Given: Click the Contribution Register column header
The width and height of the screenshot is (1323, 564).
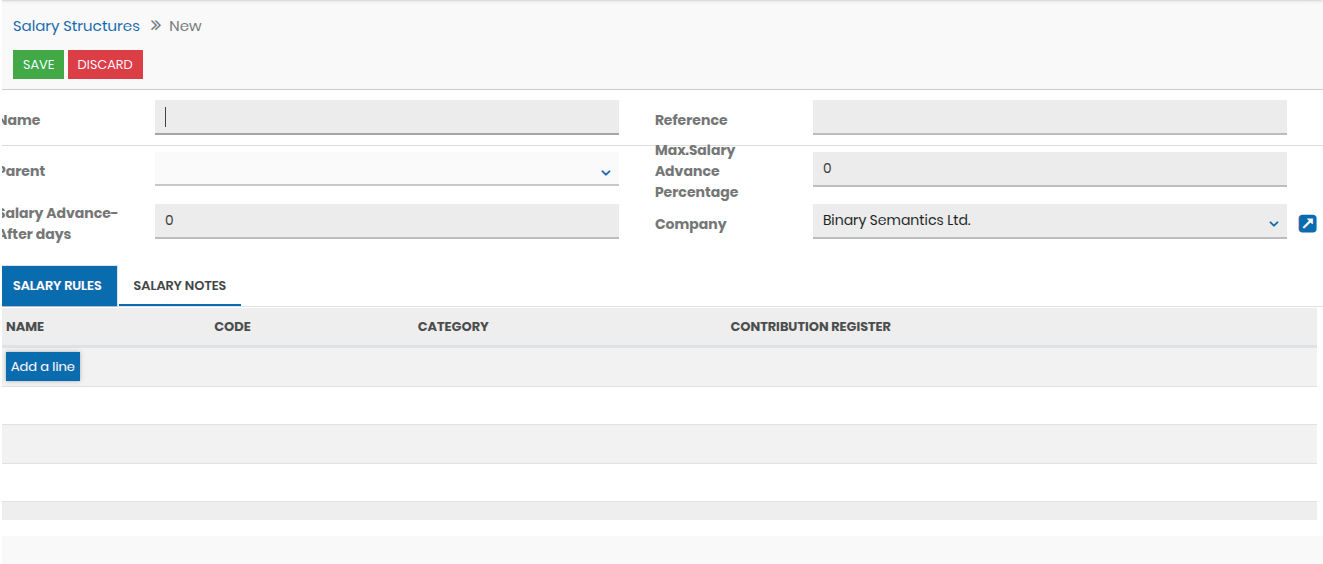Looking at the screenshot, I should click(x=810, y=327).
